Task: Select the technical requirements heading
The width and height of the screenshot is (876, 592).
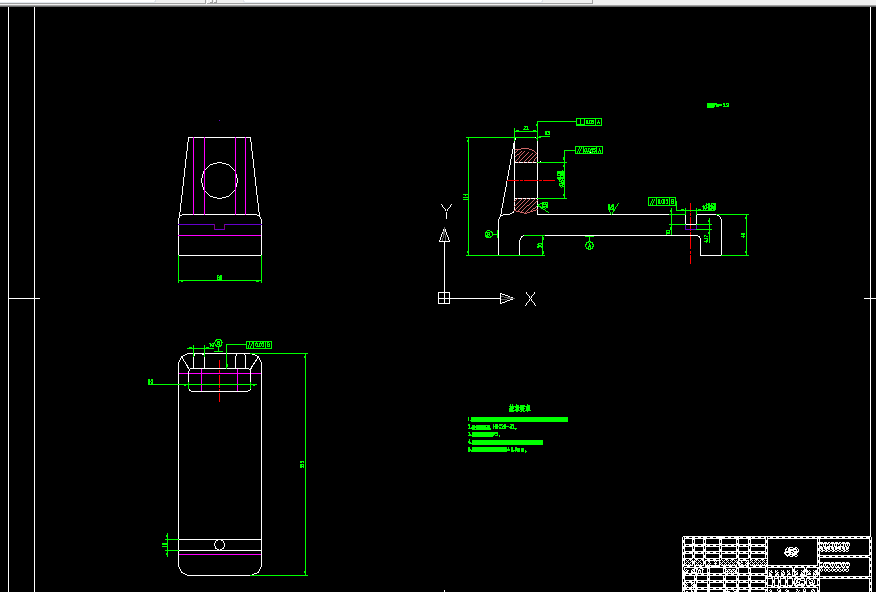Action: 520,409
